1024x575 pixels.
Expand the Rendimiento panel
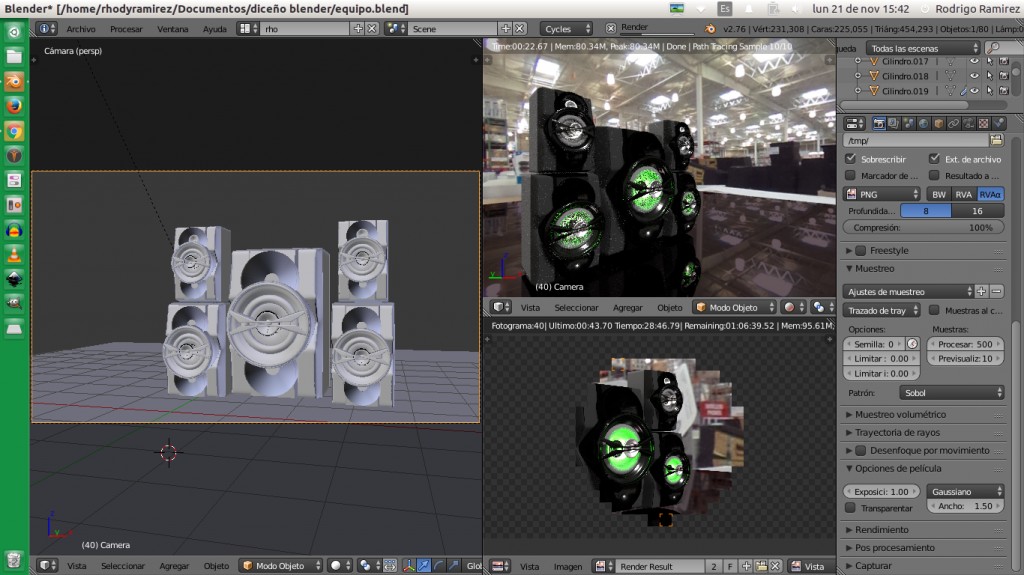(x=881, y=529)
